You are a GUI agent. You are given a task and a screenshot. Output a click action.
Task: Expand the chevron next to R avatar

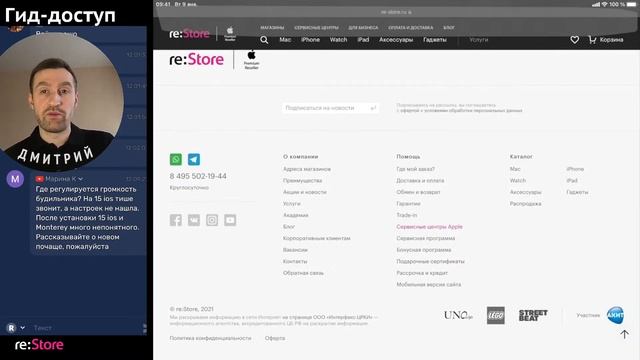[x=22, y=328]
